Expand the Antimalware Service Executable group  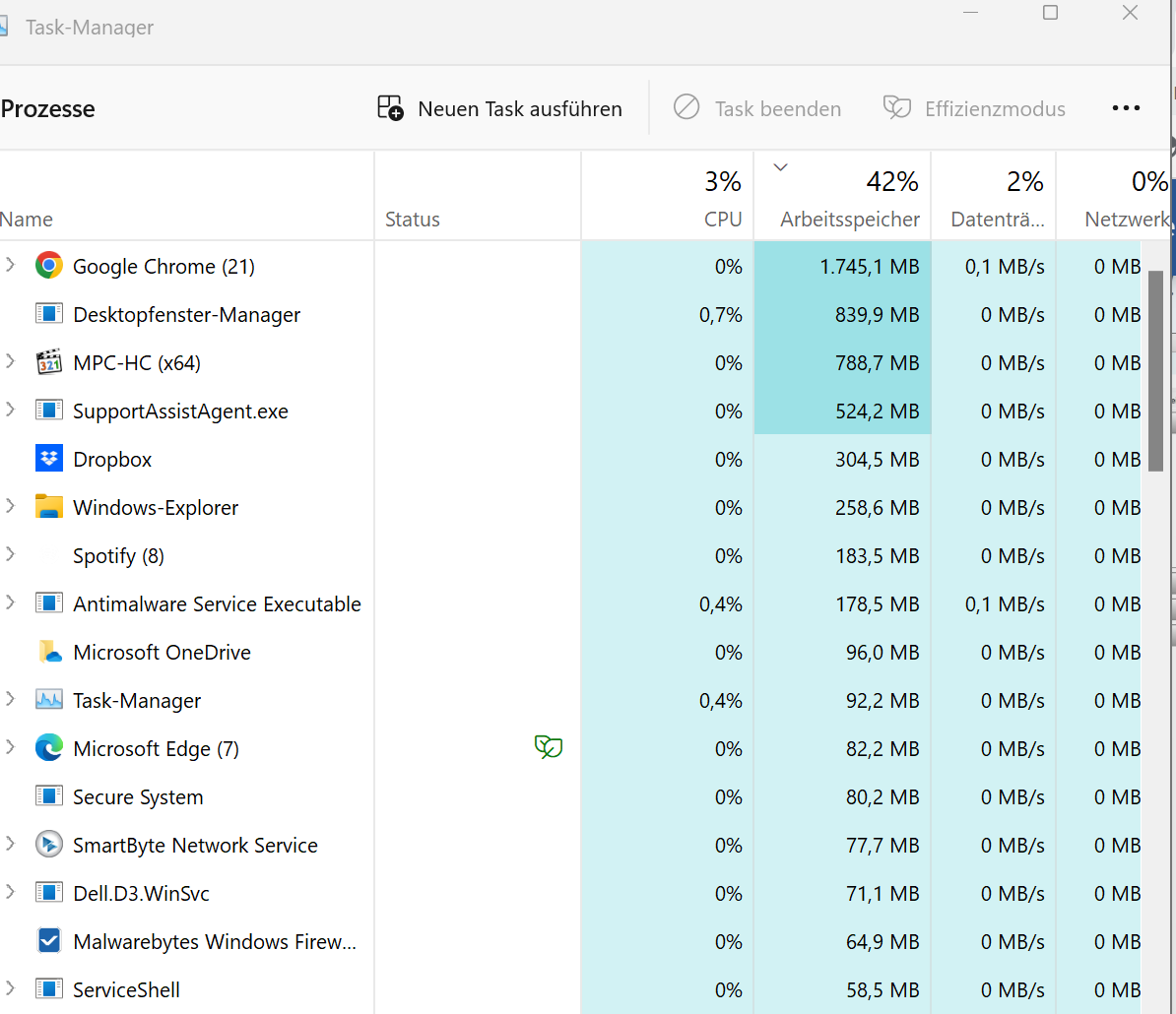(x=11, y=602)
